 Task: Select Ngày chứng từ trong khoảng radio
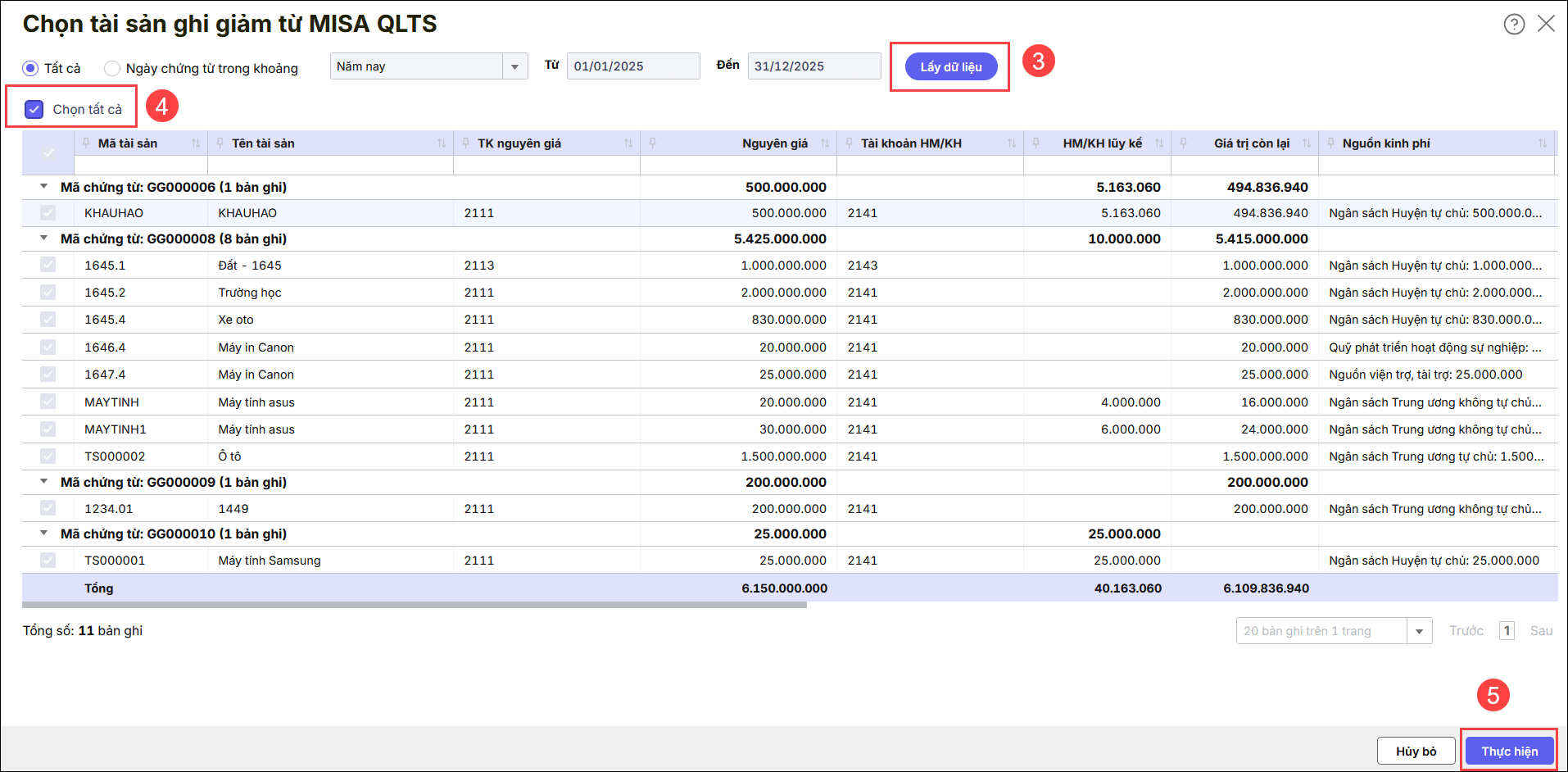coord(112,68)
